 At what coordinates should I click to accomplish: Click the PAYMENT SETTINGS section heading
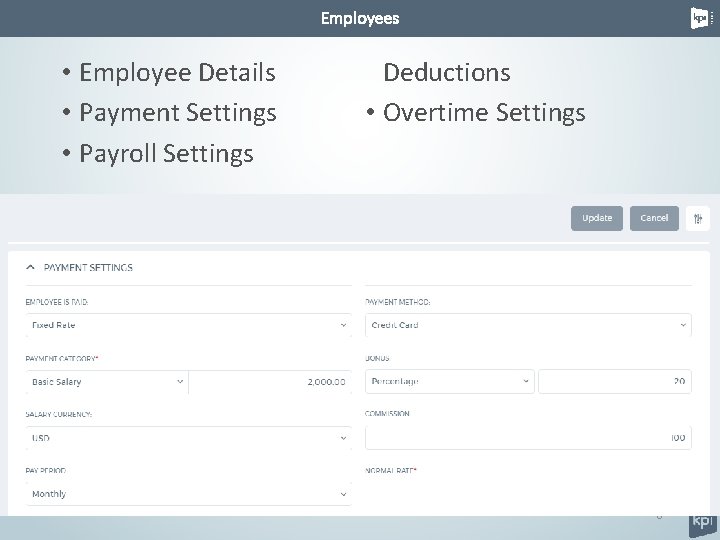[x=88, y=268]
